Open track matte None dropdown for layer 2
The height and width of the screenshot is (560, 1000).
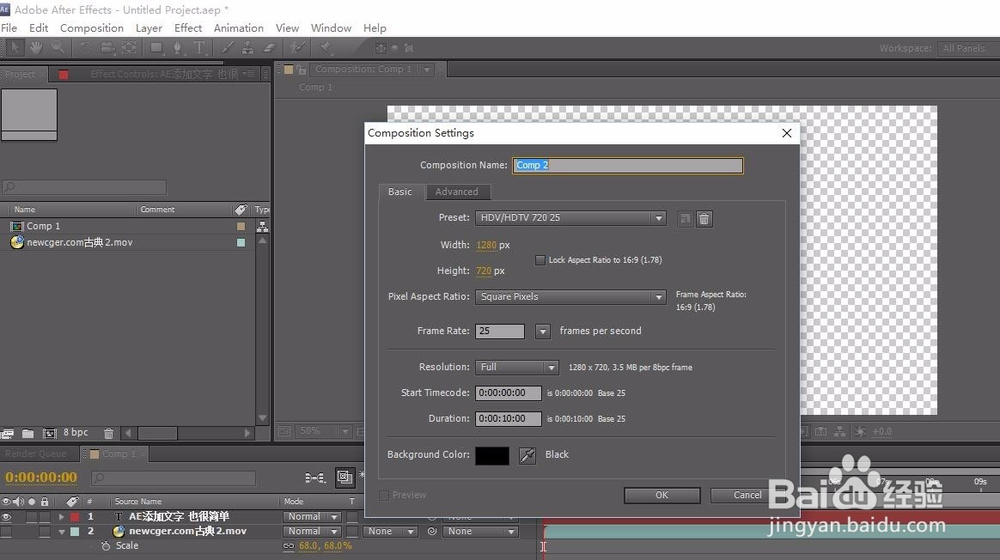390,531
